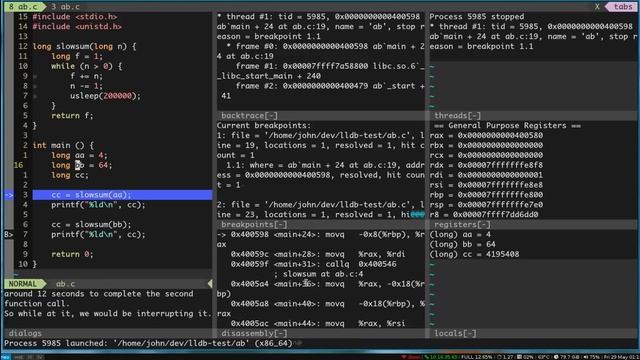Click the 'return f;' code line

[72, 116]
